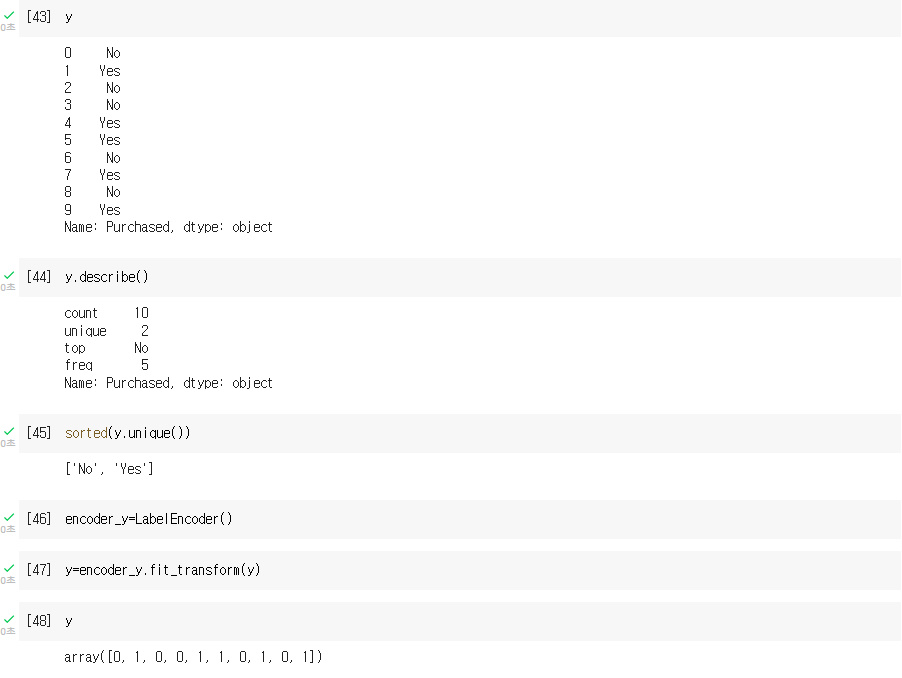
Task: Click the 'count 10' output line
Action: [106, 313]
